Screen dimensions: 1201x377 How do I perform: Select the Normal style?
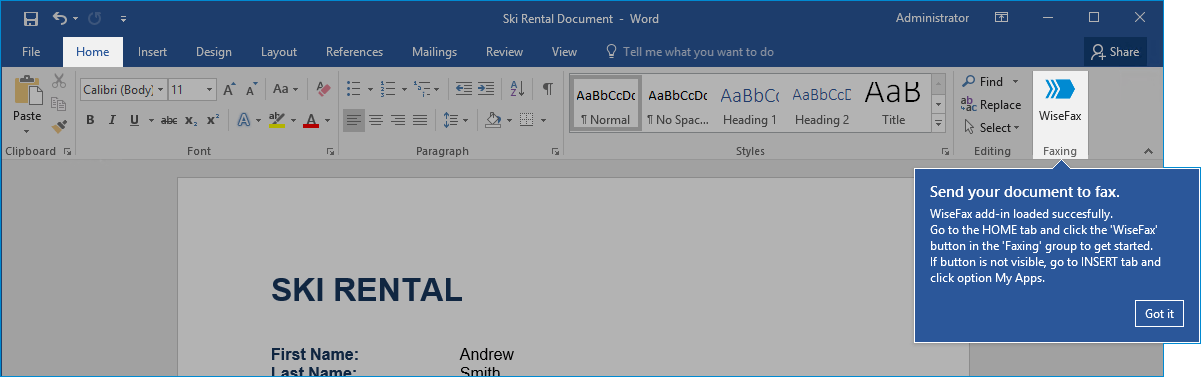click(x=605, y=104)
